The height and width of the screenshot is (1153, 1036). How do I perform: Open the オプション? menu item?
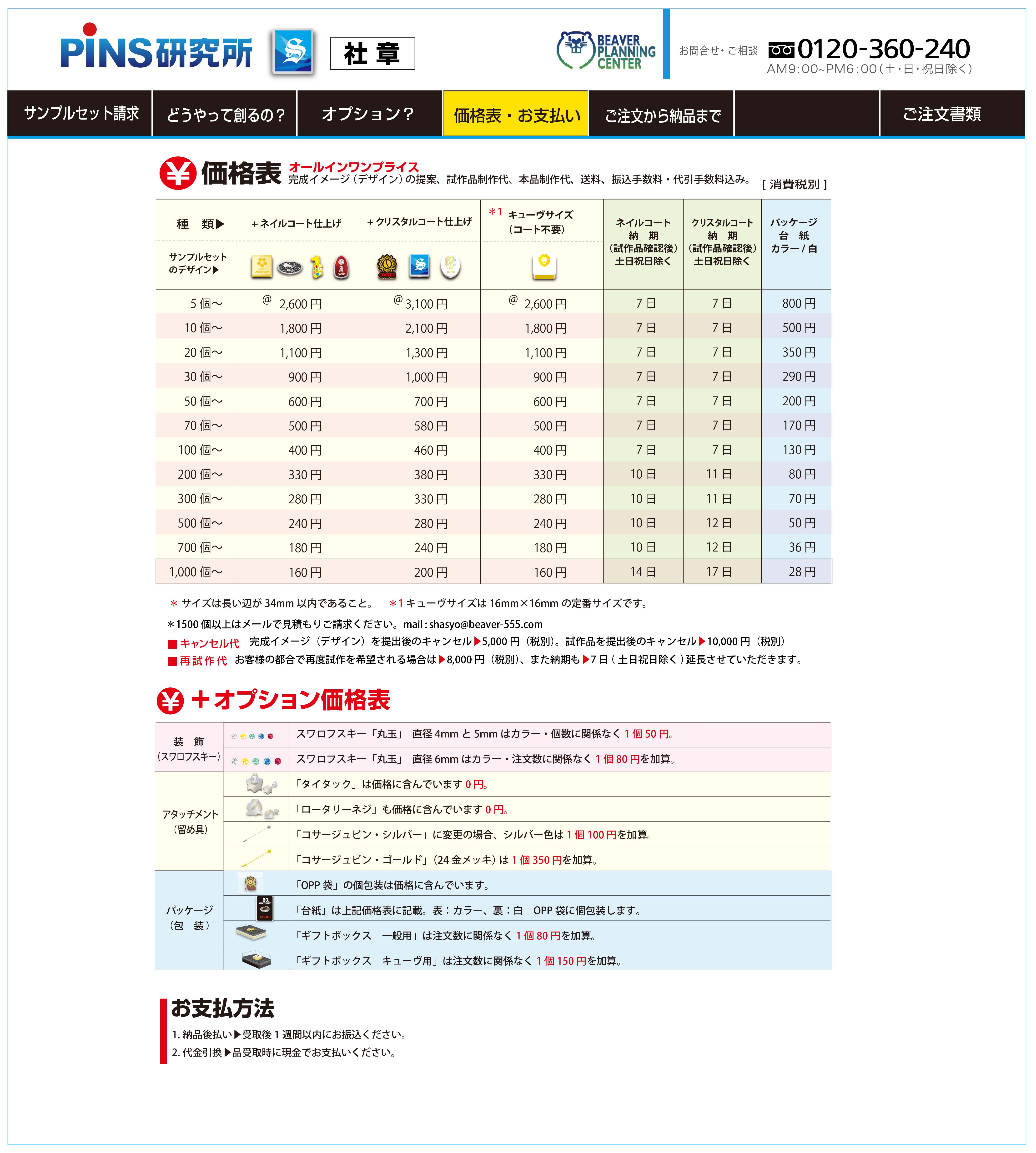point(369,113)
